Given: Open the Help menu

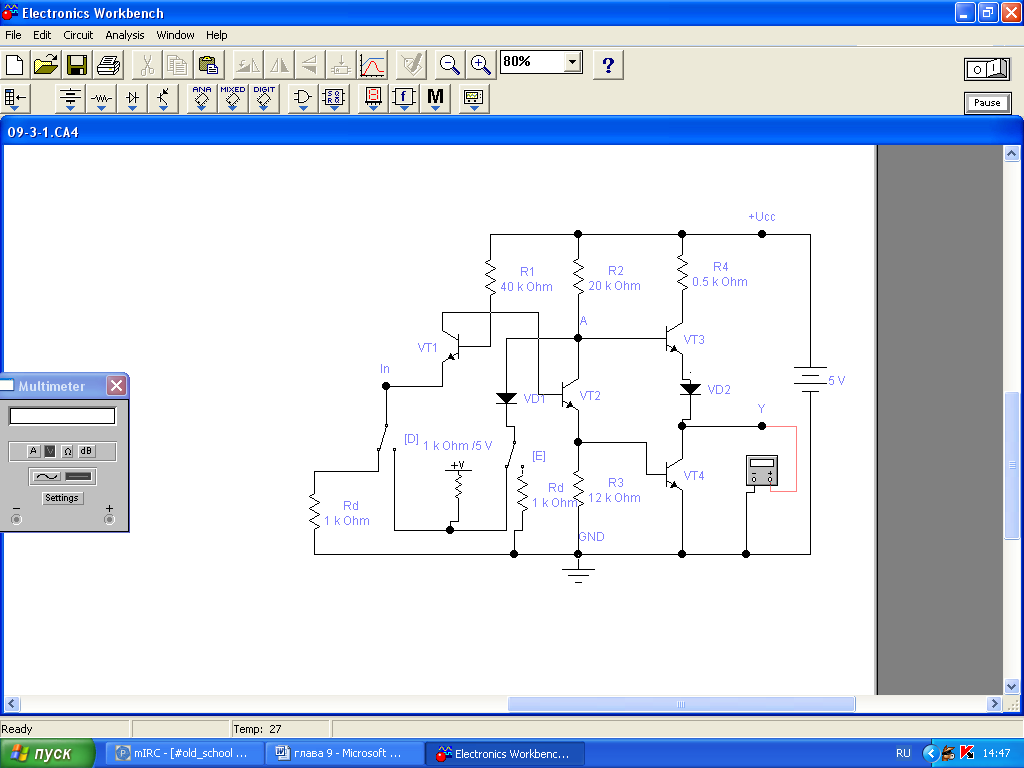Looking at the screenshot, I should tap(217, 35).
